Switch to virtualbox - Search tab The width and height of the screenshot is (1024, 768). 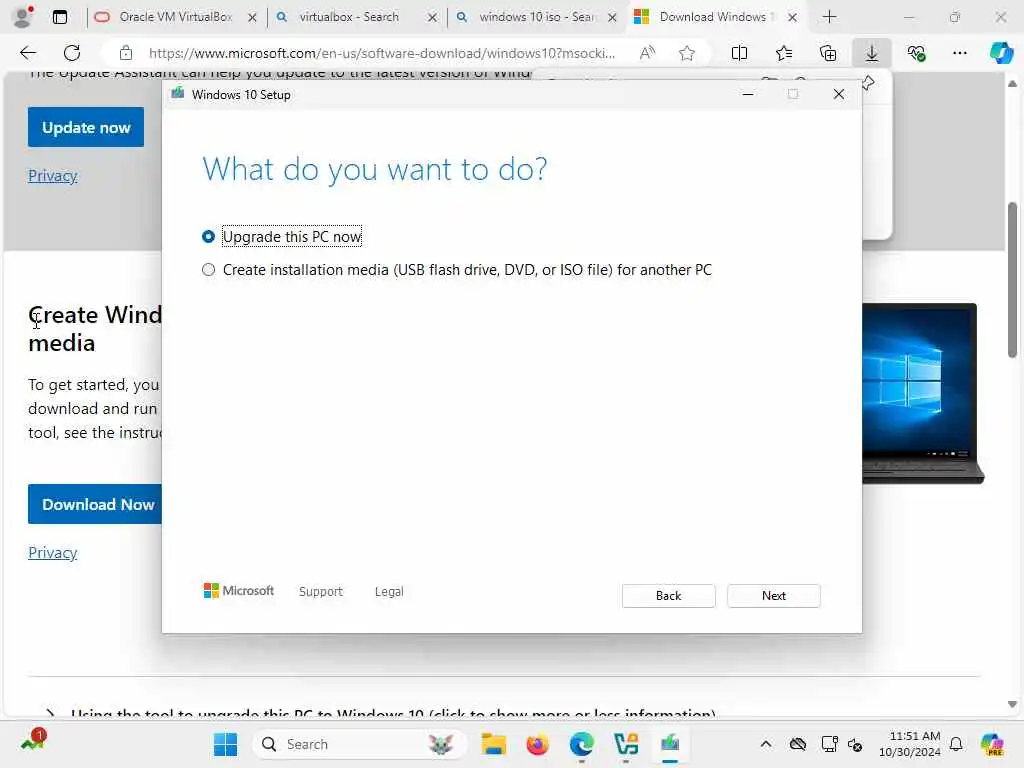coord(348,17)
